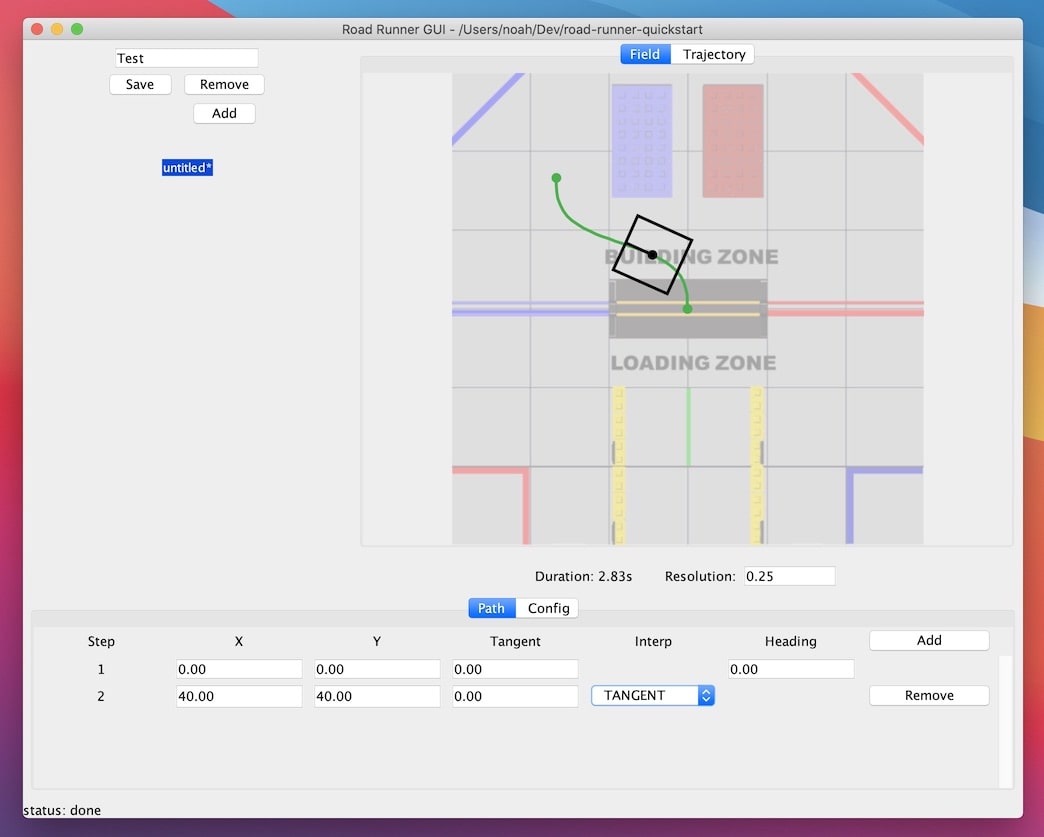Click the Duration: 2.83s label
The height and width of the screenshot is (837, 1044).
click(x=583, y=576)
